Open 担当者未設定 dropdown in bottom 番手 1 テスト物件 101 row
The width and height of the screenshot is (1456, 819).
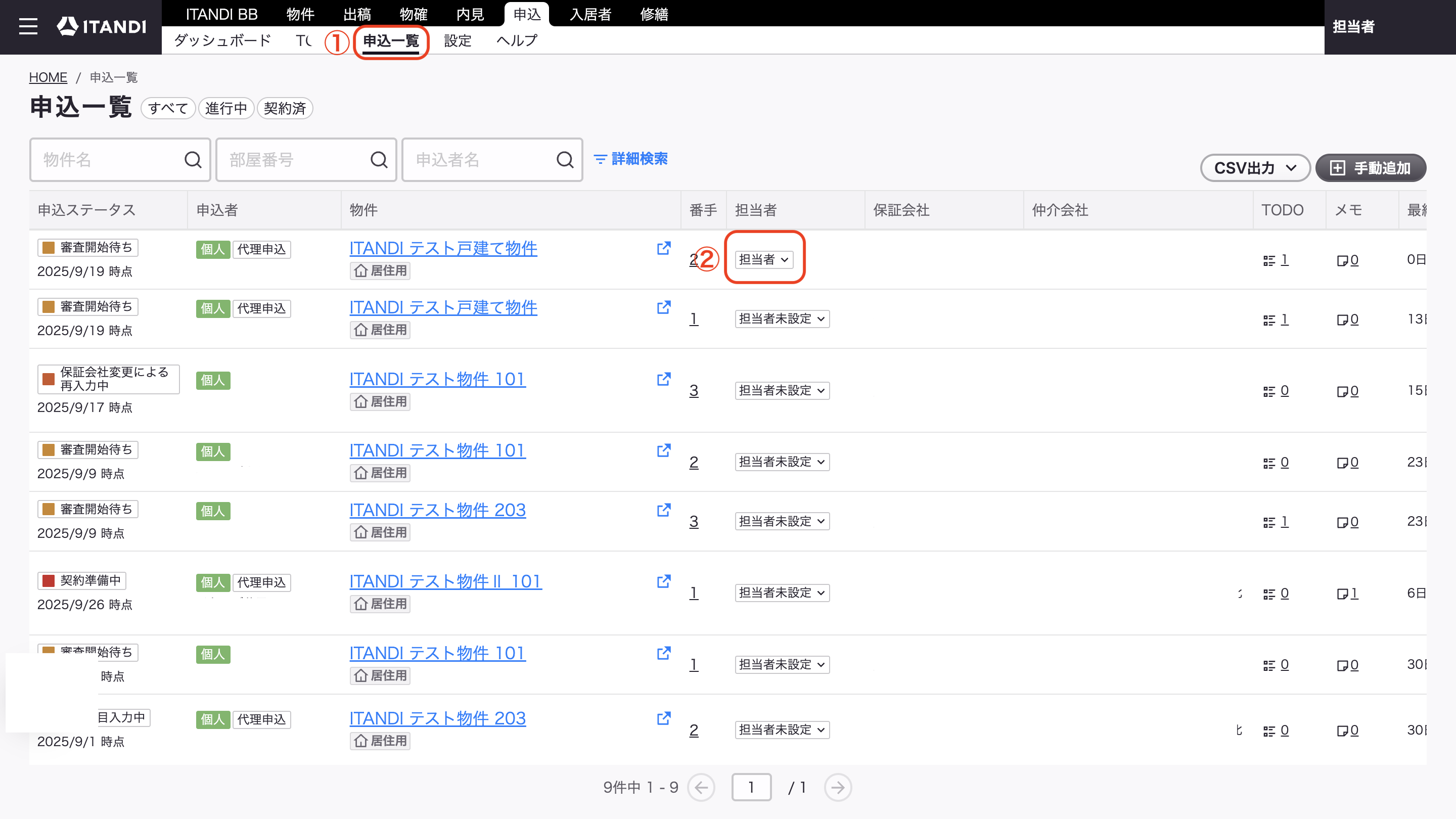[x=782, y=664]
